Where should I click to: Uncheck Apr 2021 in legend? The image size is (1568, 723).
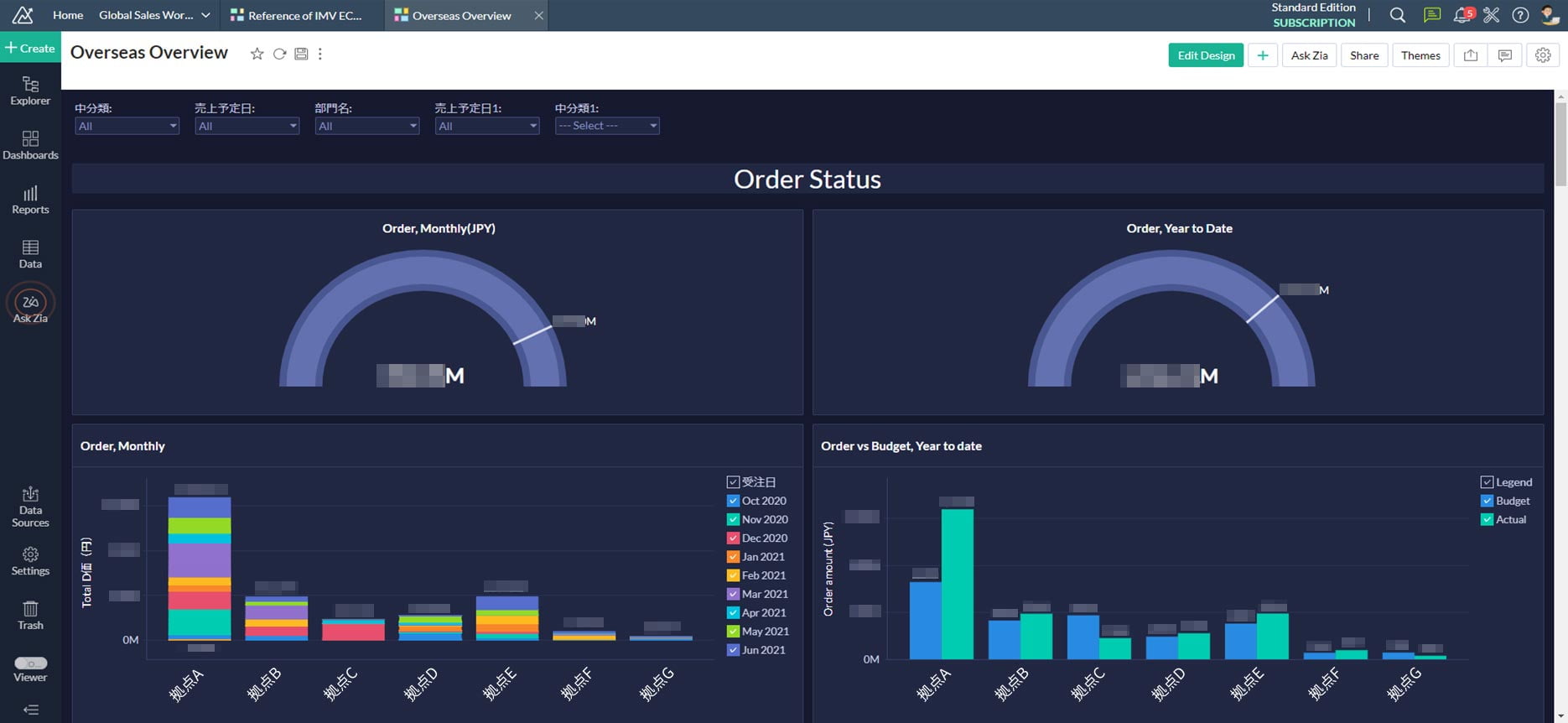(733, 612)
